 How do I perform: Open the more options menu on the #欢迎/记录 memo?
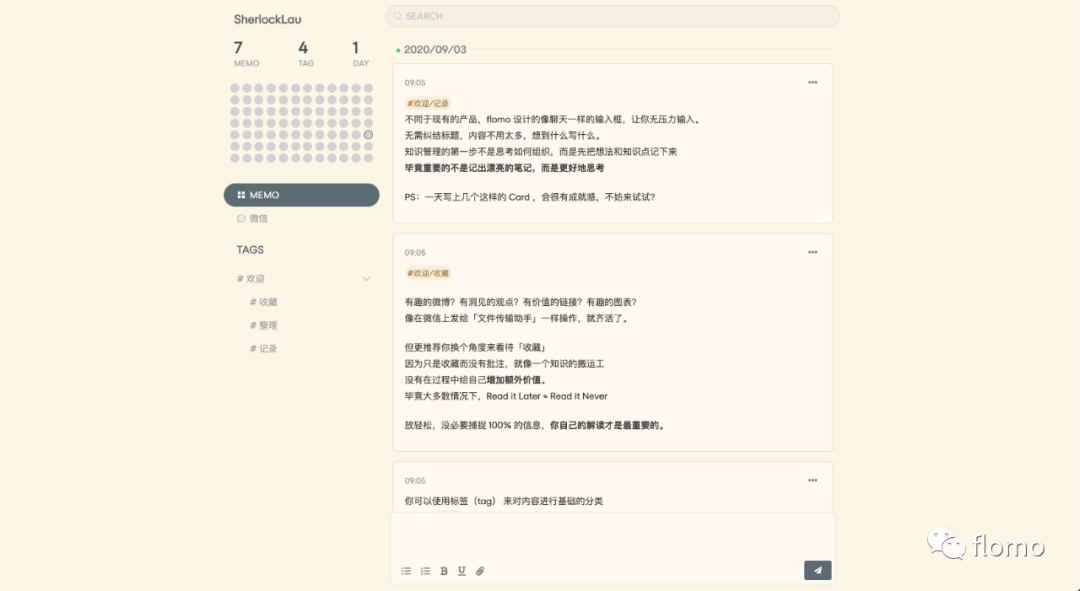click(813, 83)
